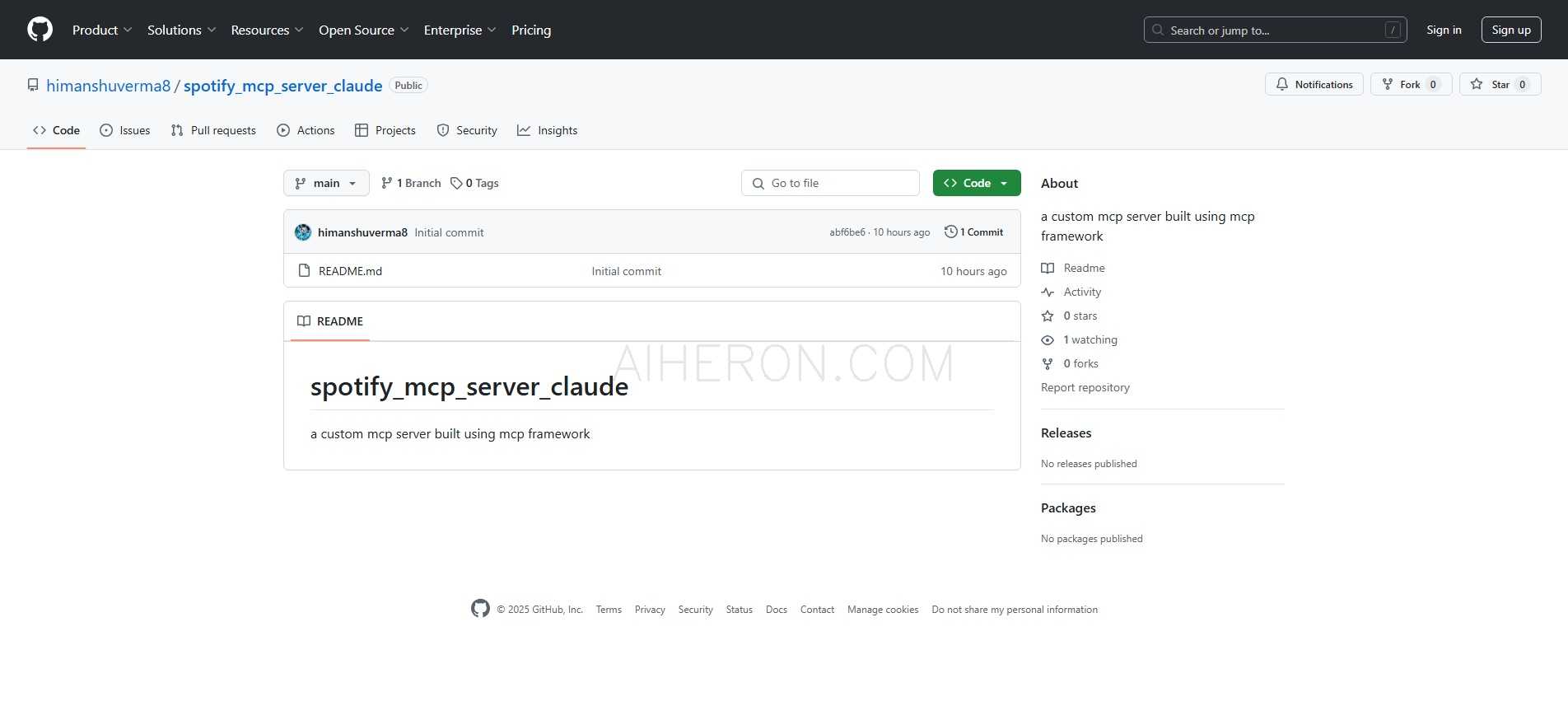Switch to the Code tab

pyautogui.click(x=56, y=130)
